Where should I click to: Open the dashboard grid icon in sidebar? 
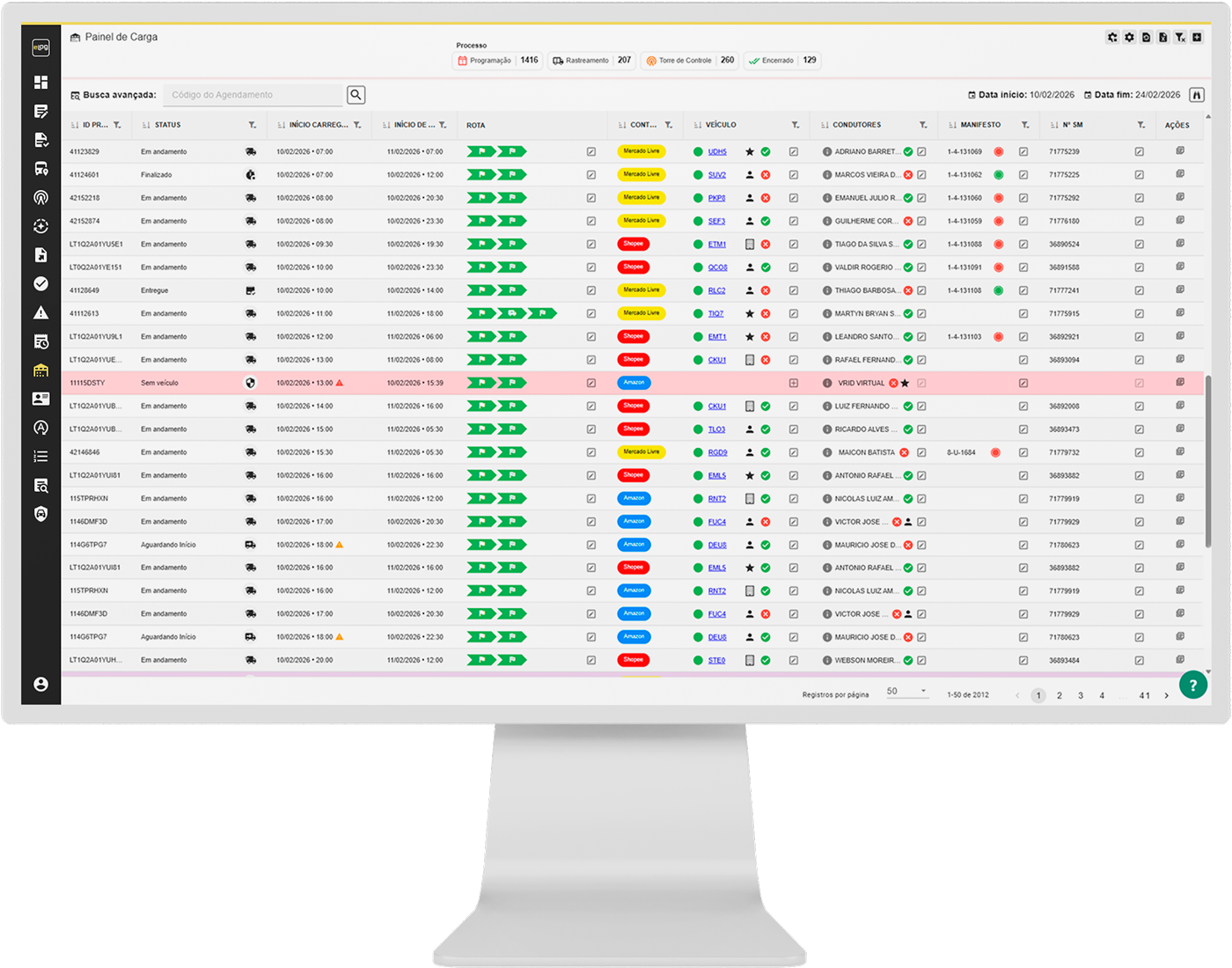click(x=40, y=82)
